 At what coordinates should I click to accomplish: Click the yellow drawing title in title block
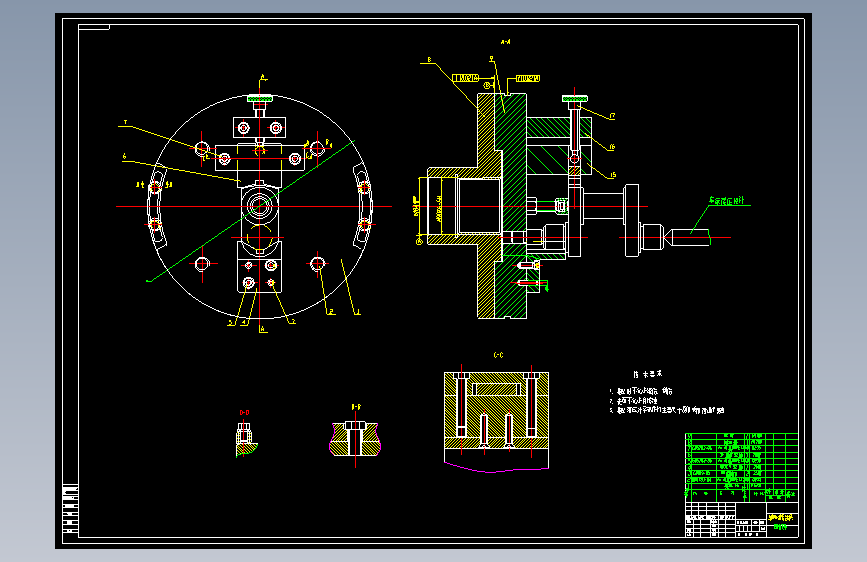[781, 518]
